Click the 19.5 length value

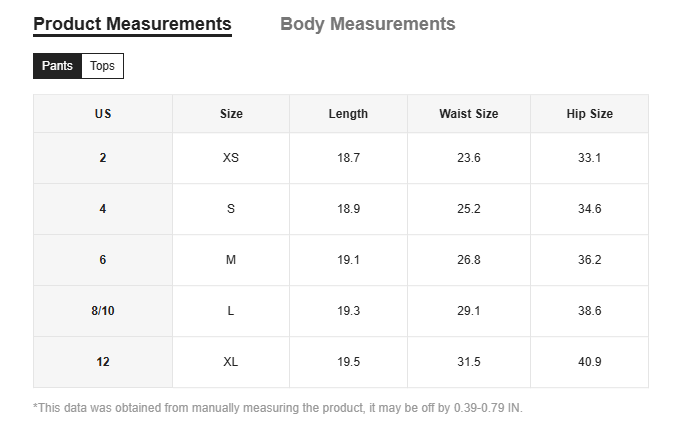pyautogui.click(x=348, y=362)
